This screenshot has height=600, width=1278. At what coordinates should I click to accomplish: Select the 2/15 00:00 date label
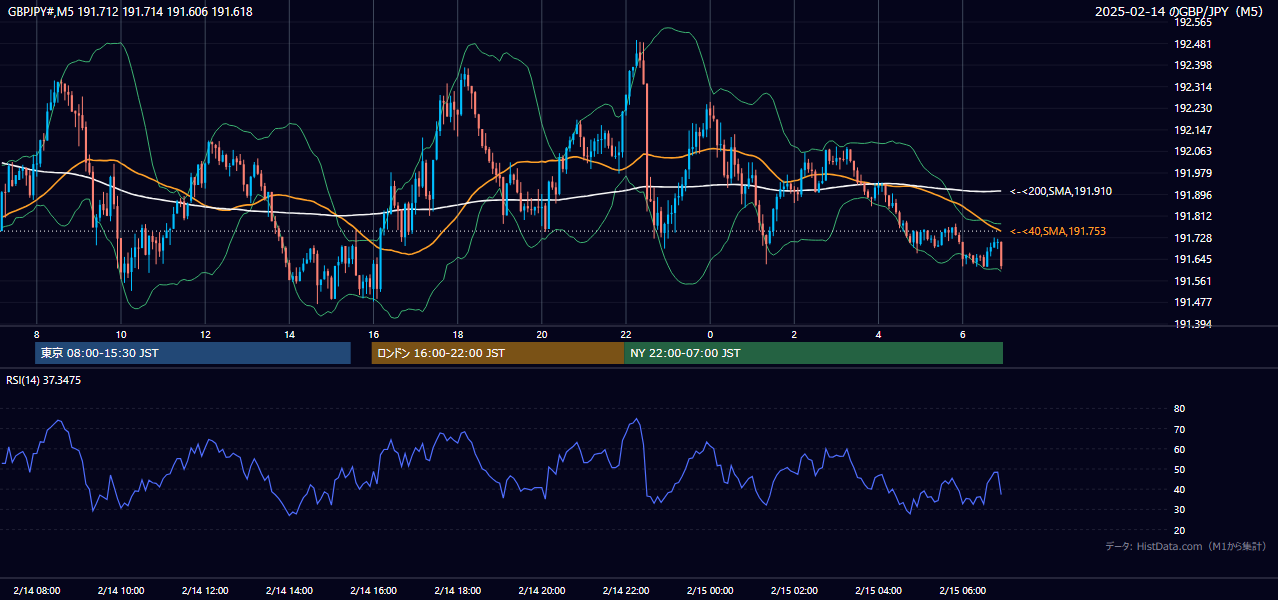pos(710,590)
